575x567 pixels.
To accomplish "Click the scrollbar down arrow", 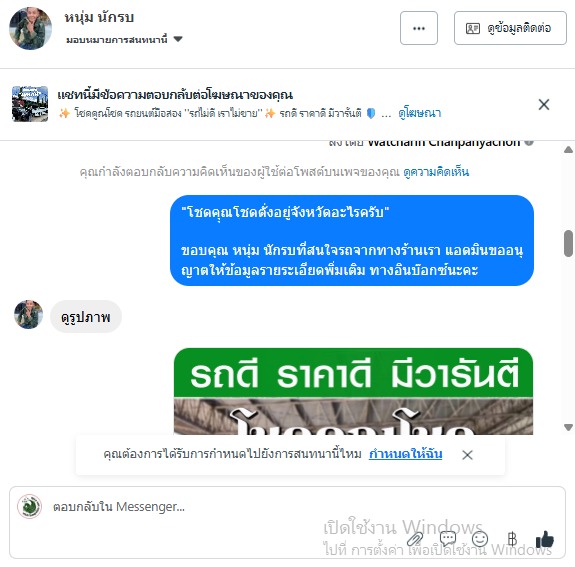I will [568, 427].
